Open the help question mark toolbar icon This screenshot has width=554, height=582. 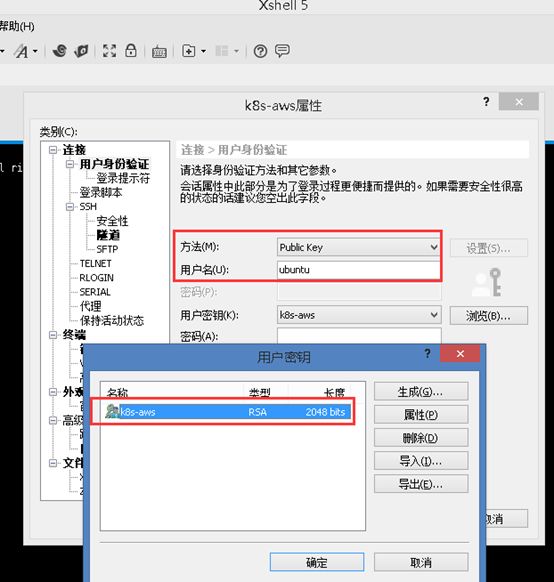click(260, 51)
